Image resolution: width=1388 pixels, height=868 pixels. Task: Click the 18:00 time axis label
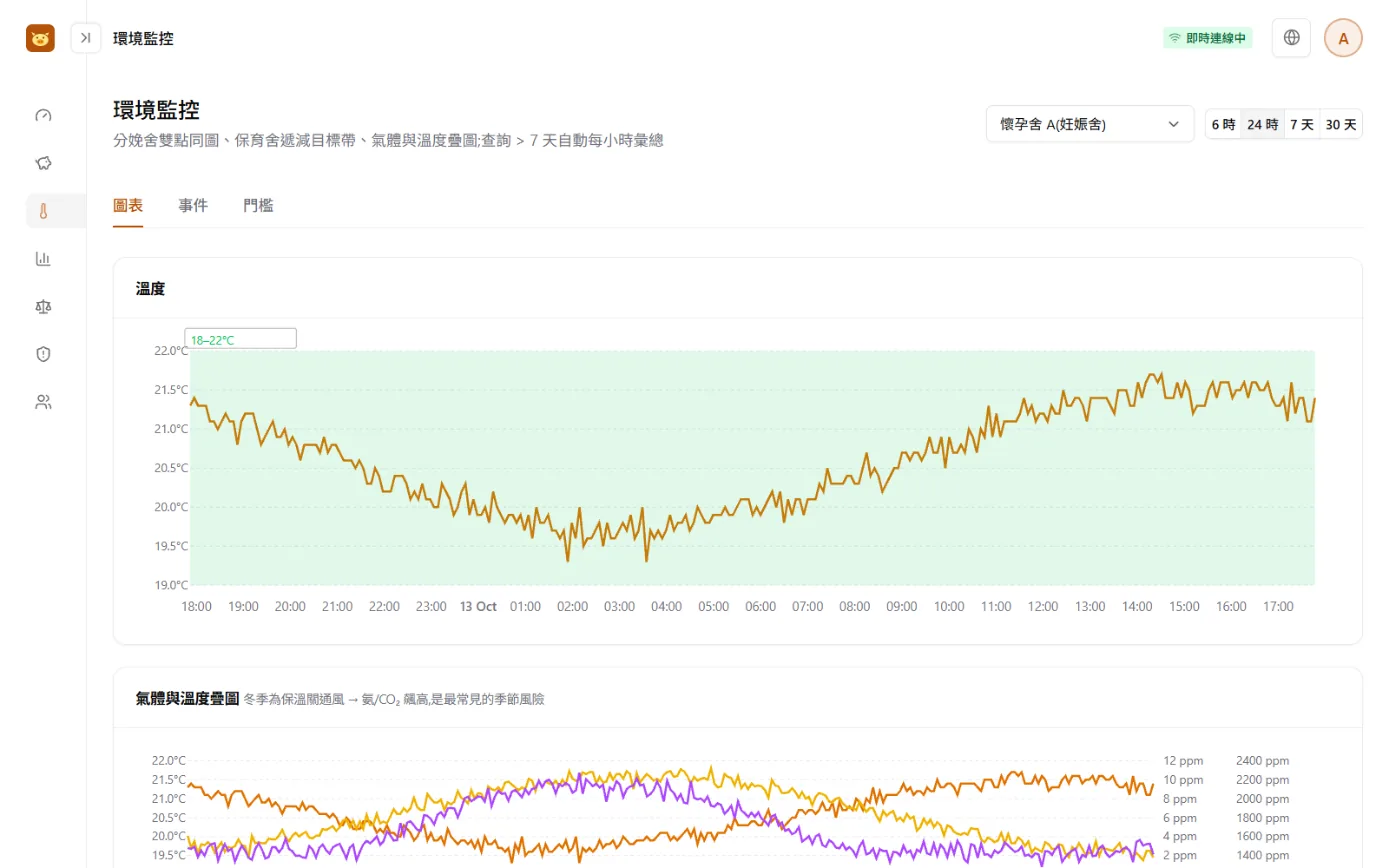[196, 607]
